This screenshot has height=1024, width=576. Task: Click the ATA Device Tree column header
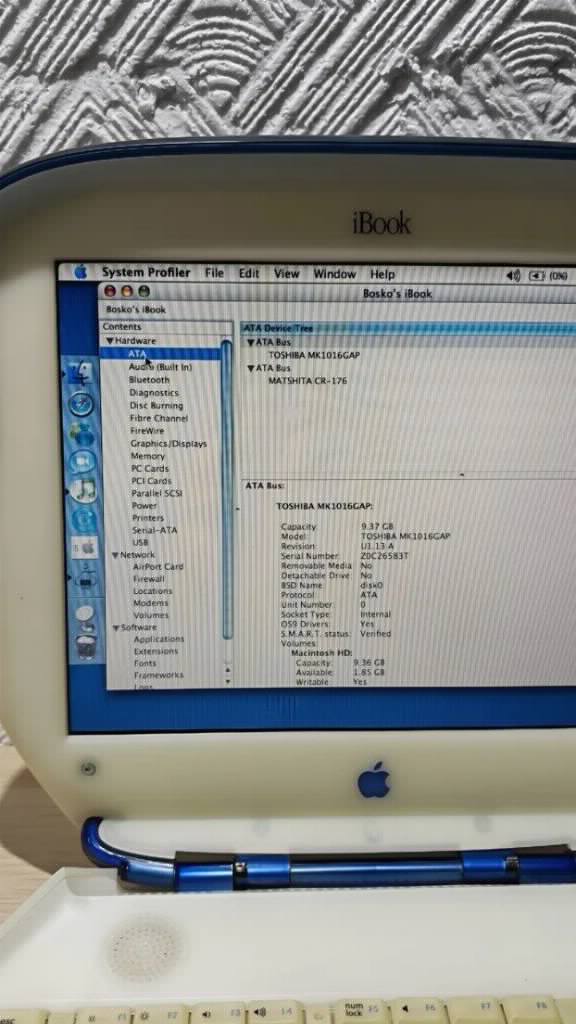pos(409,328)
